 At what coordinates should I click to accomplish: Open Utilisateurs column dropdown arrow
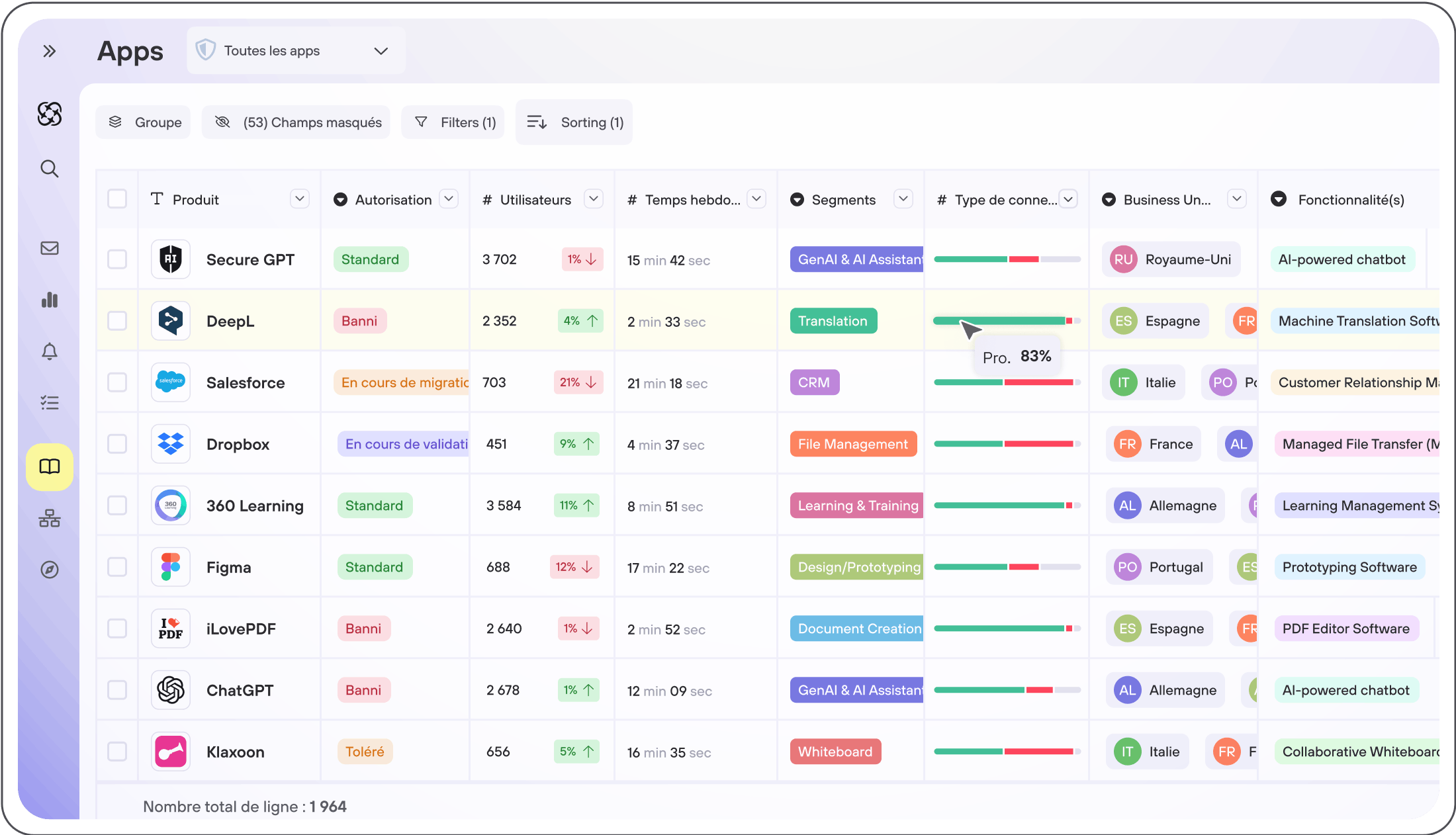click(x=594, y=198)
